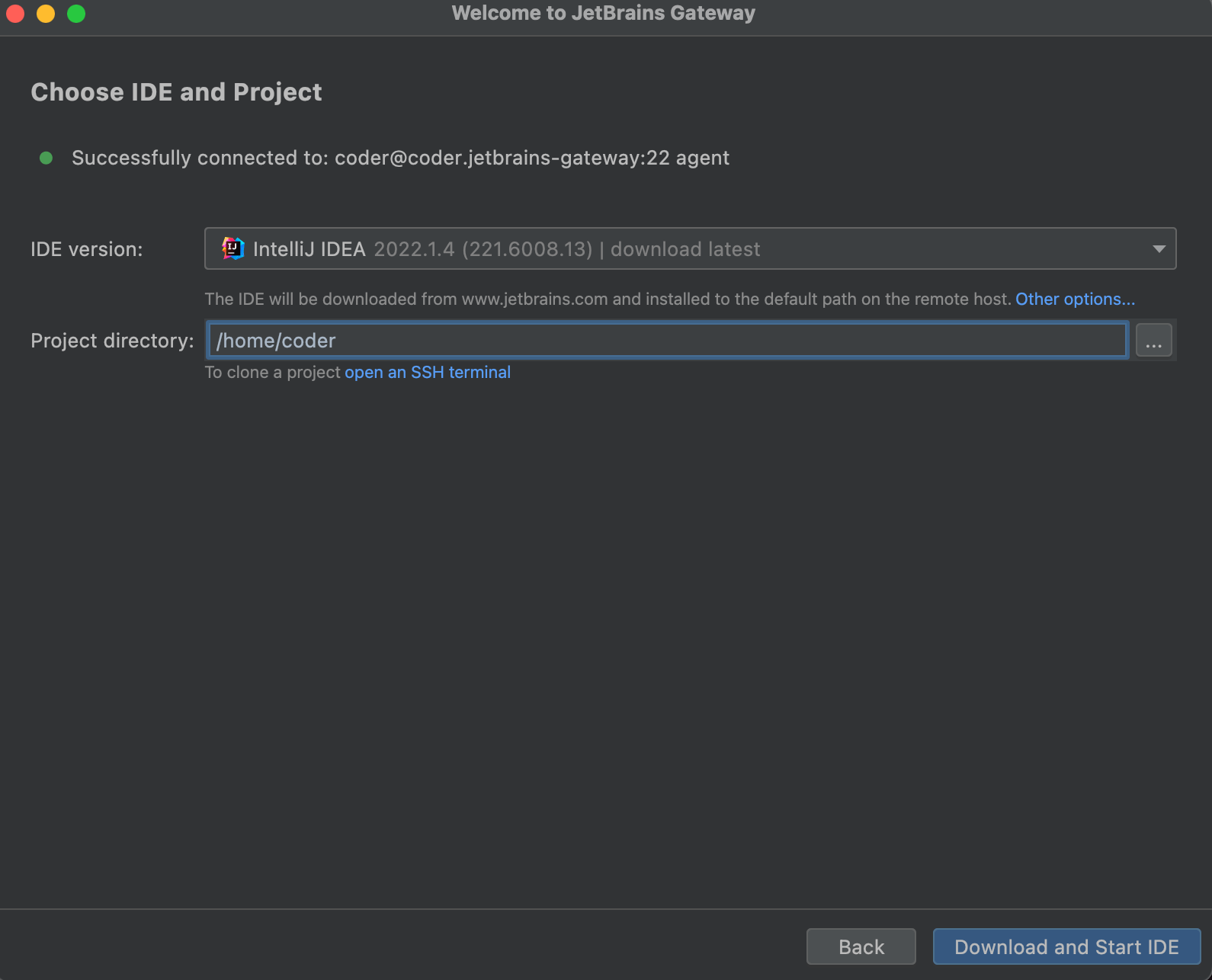The image size is (1212, 980).
Task: Browse project directory with ellipsis button
Action: click(1153, 340)
